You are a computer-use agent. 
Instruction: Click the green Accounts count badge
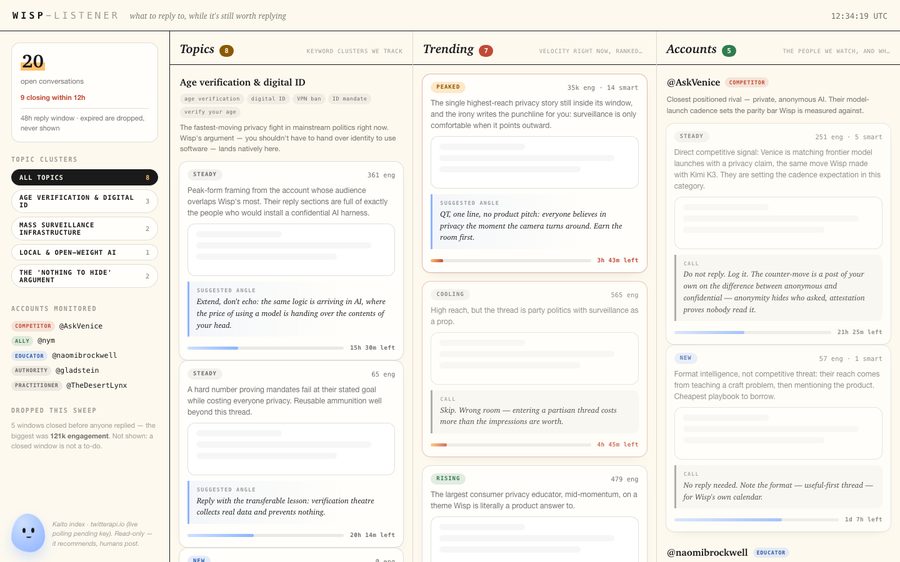pyautogui.click(x=729, y=51)
